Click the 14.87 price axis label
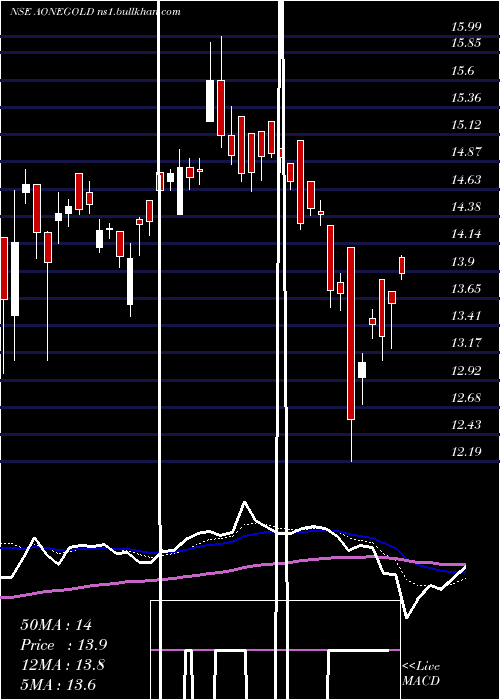The width and height of the screenshot is (500, 700). click(x=466, y=152)
